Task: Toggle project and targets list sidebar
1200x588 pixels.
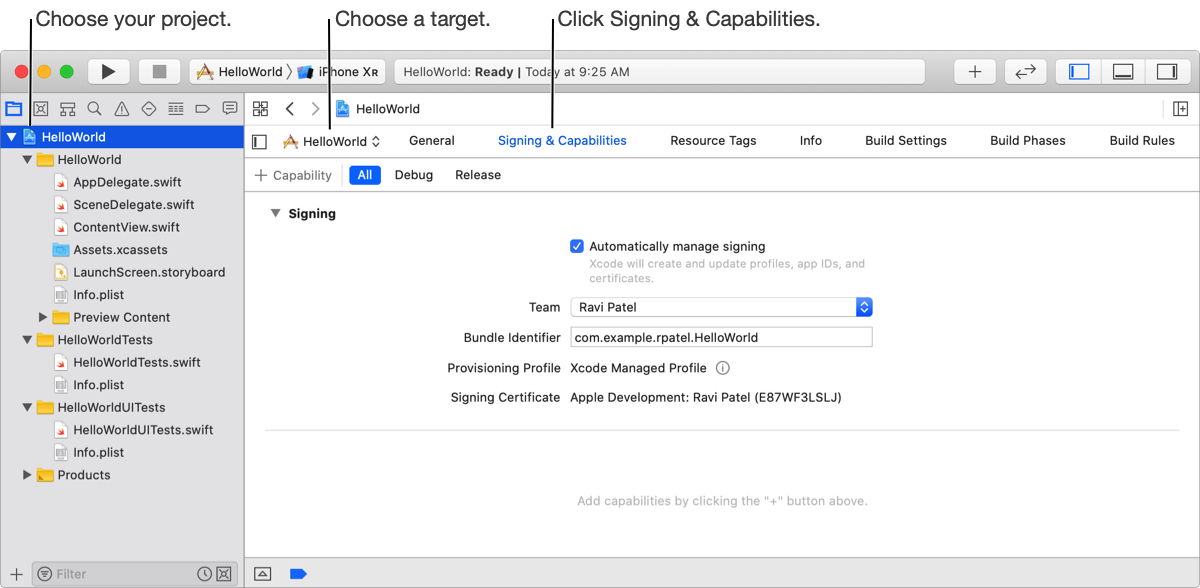Action: coord(260,142)
